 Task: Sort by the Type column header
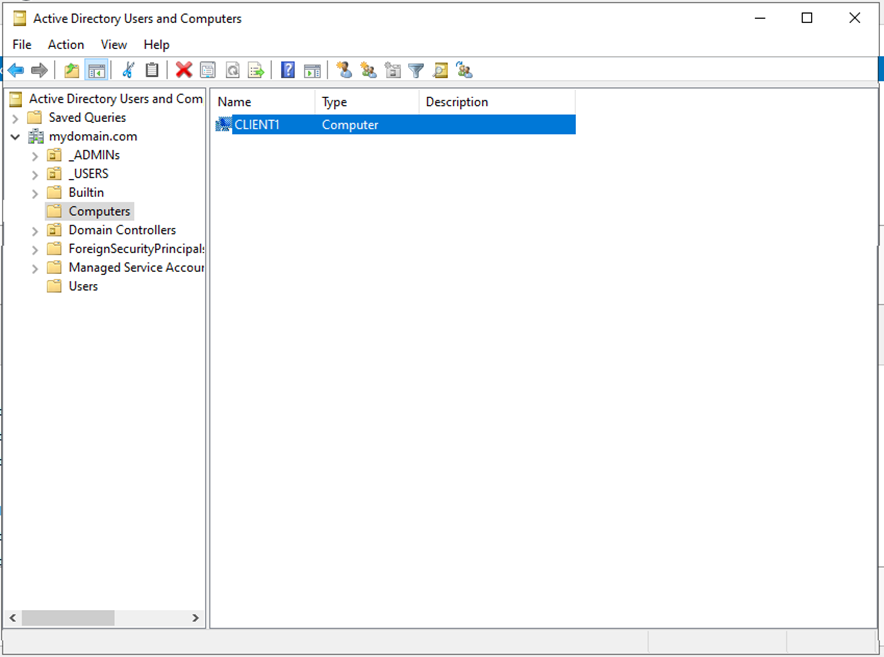tap(366, 102)
